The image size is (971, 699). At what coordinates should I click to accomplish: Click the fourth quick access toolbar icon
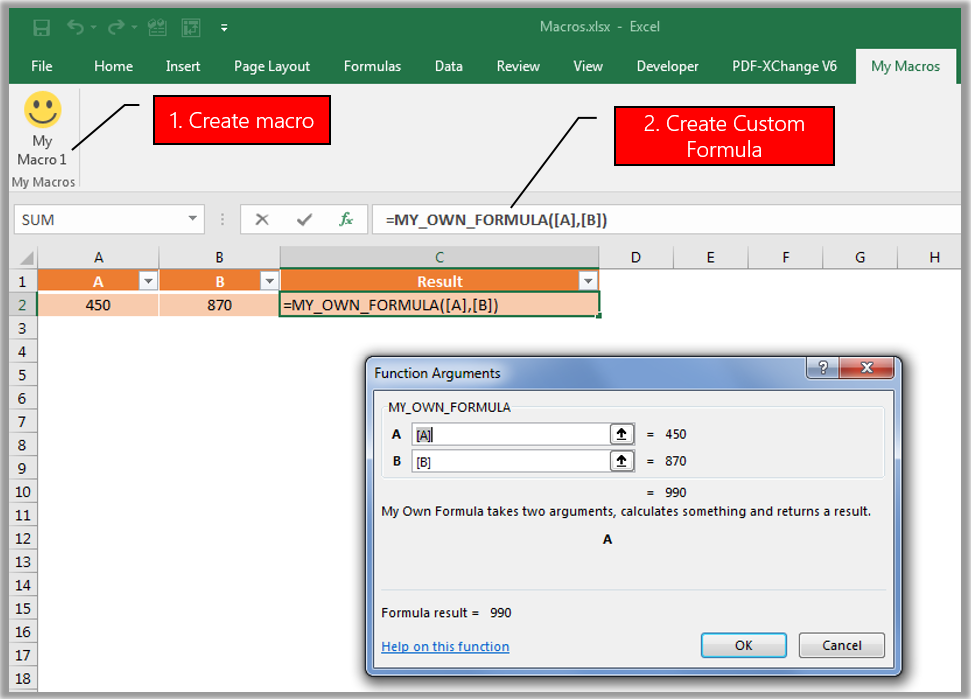click(157, 27)
